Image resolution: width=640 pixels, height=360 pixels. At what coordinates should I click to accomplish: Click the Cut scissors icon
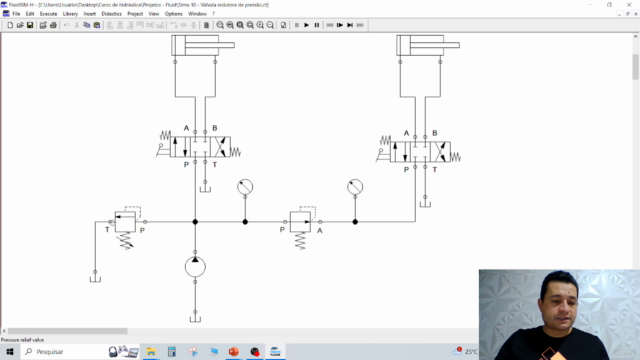tap(76, 25)
